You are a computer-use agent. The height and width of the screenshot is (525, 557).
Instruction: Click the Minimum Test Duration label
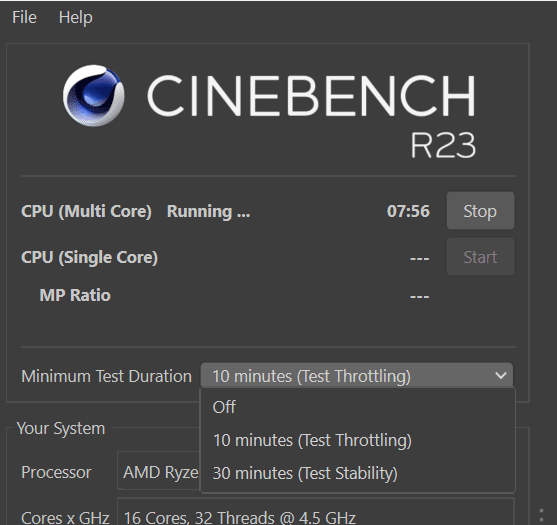107,376
